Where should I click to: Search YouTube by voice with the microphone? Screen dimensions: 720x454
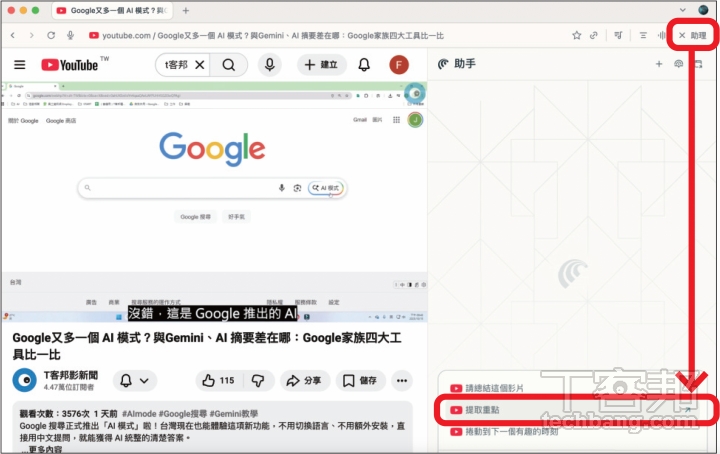[x=270, y=65]
